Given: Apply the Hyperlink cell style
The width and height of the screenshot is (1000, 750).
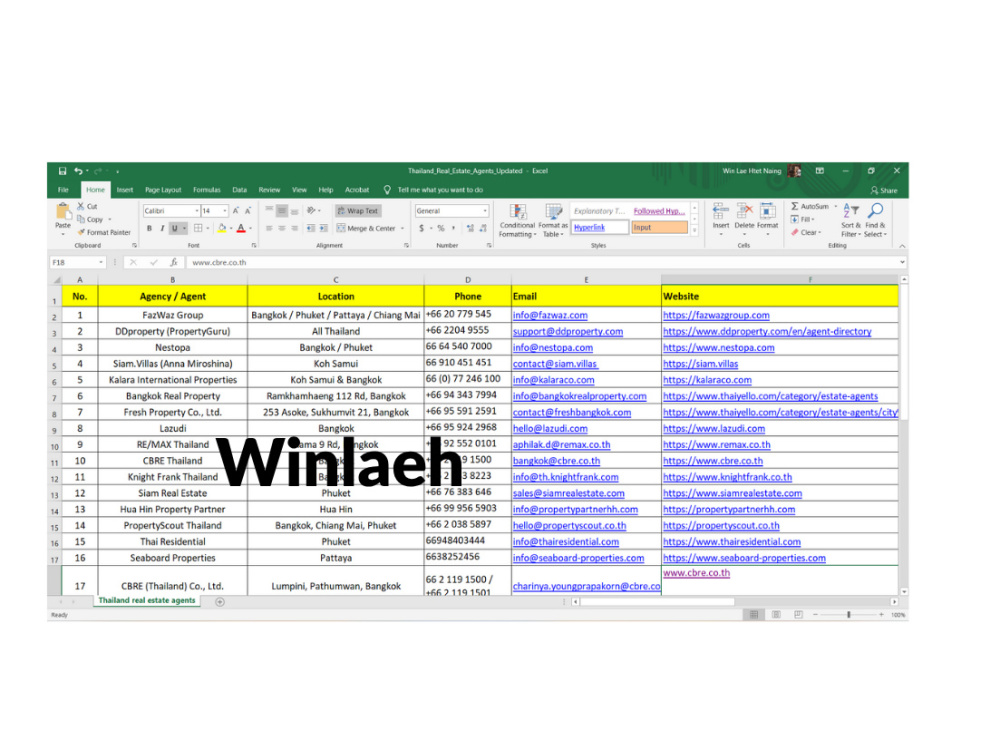Looking at the screenshot, I should 599,227.
